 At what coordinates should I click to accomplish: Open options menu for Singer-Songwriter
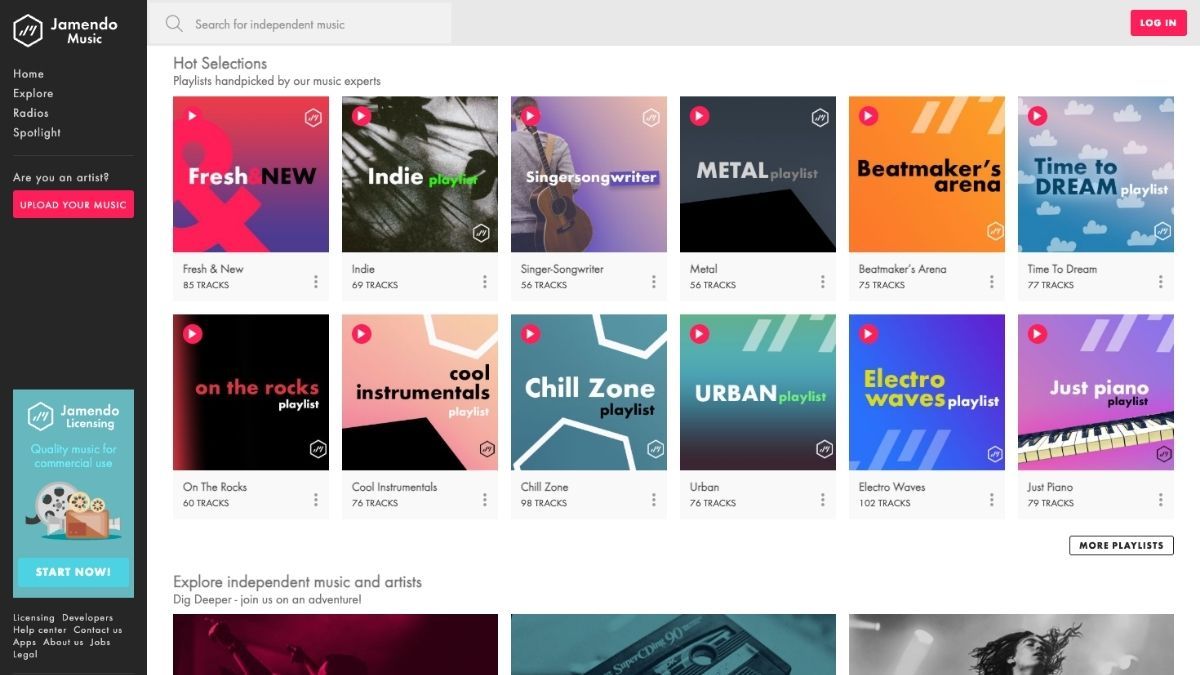pyautogui.click(x=654, y=282)
